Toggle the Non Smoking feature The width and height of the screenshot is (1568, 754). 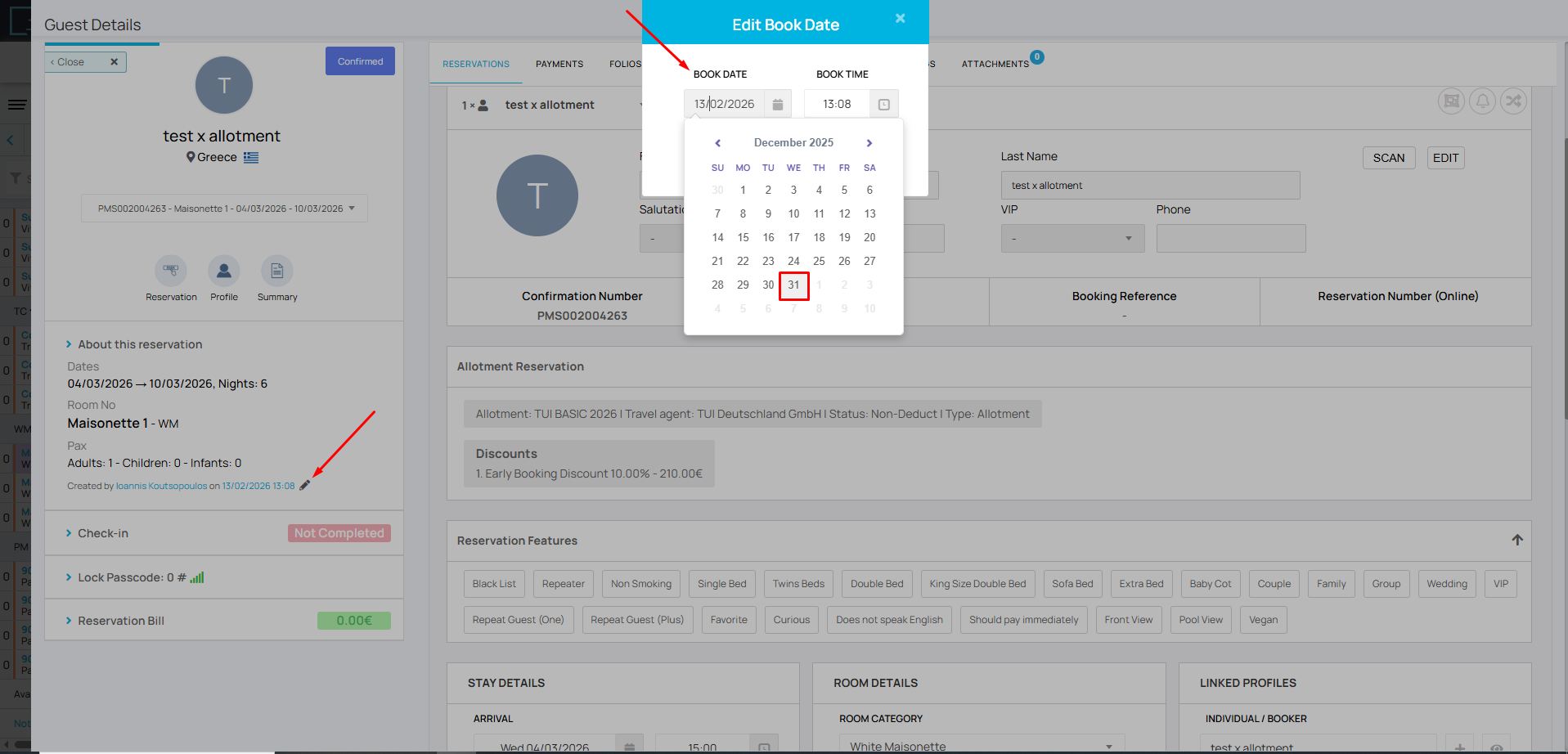click(x=640, y=584)
